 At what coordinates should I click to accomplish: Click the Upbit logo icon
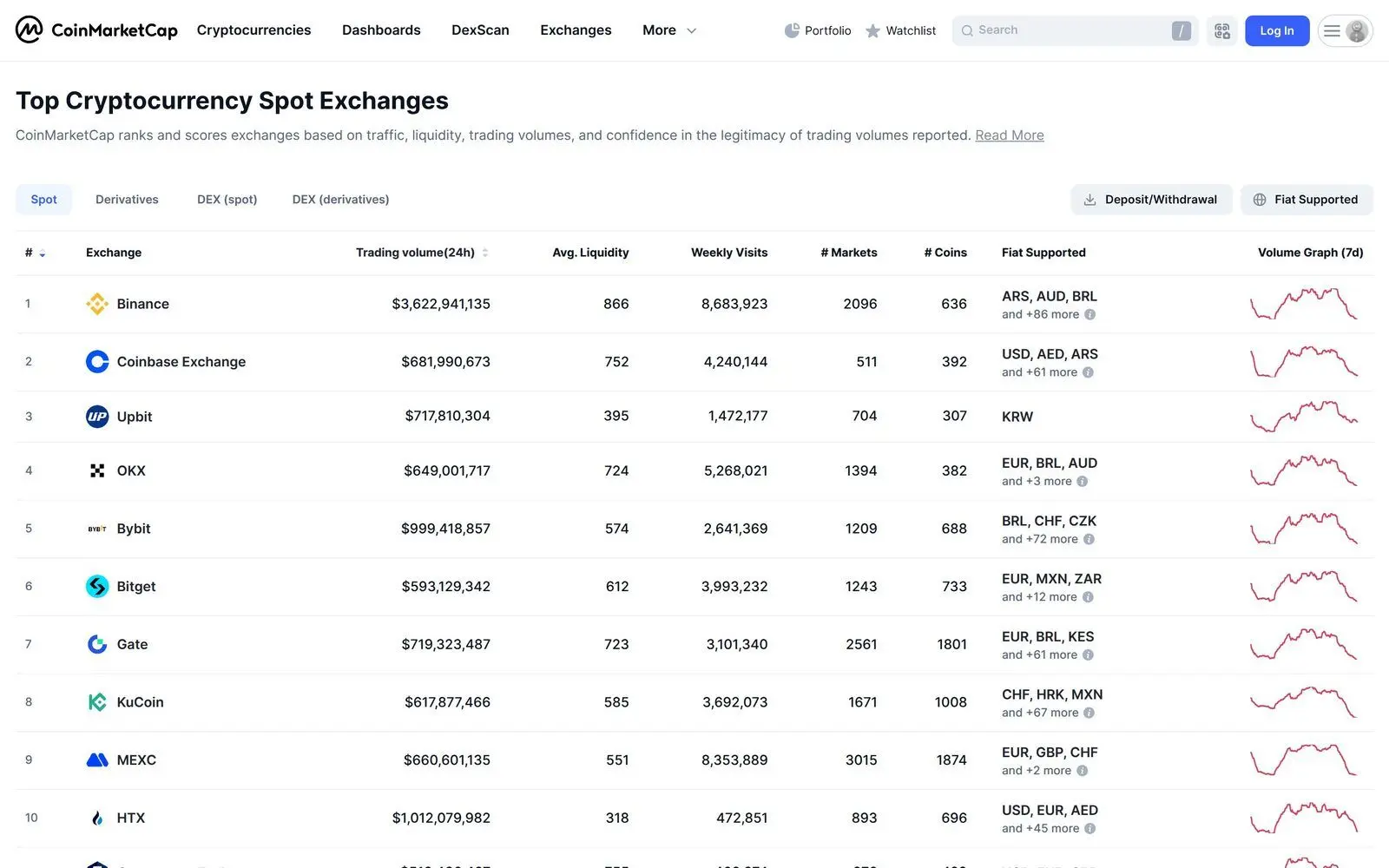(x=97, y=417)
